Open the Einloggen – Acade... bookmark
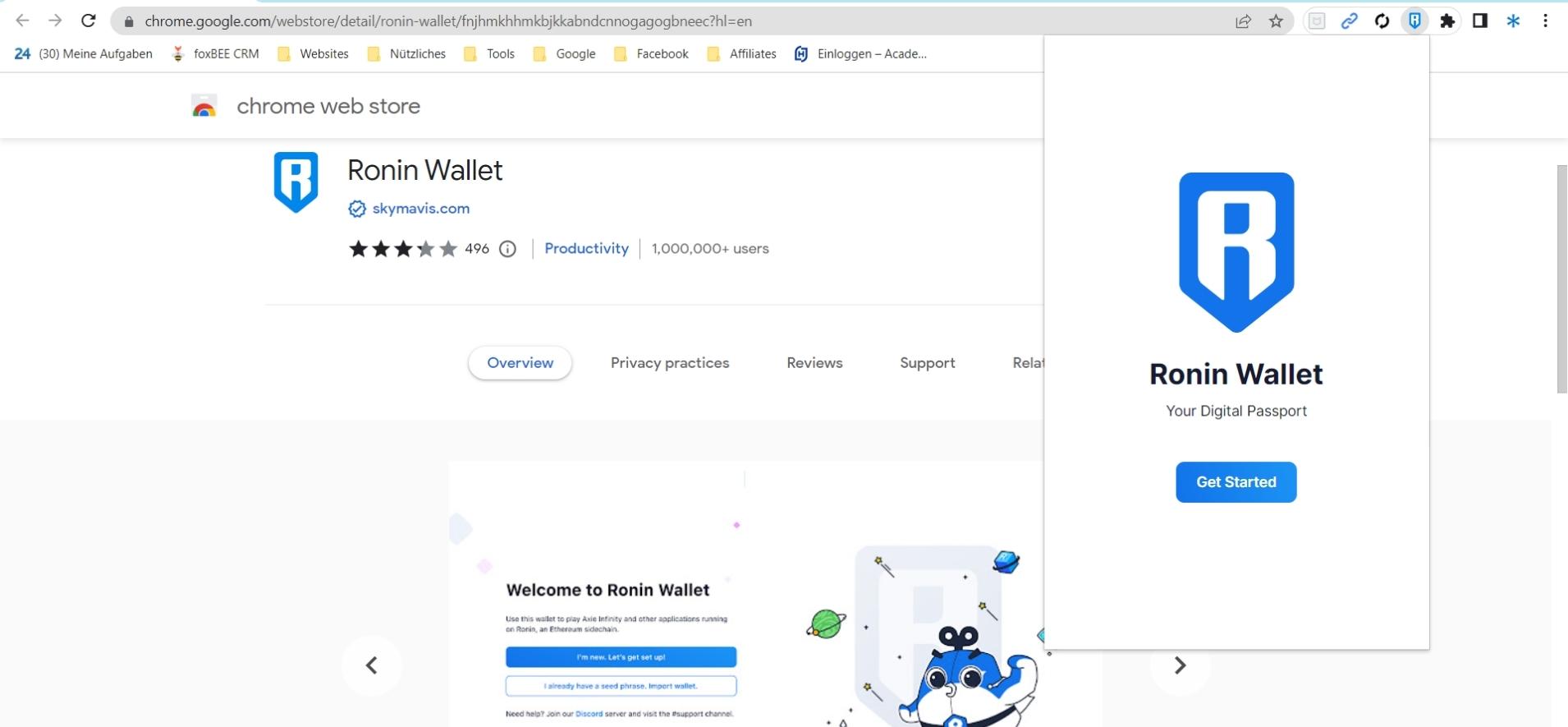Image resolution: width=1568 pixels, height=727 pixels. pos(860,54)
